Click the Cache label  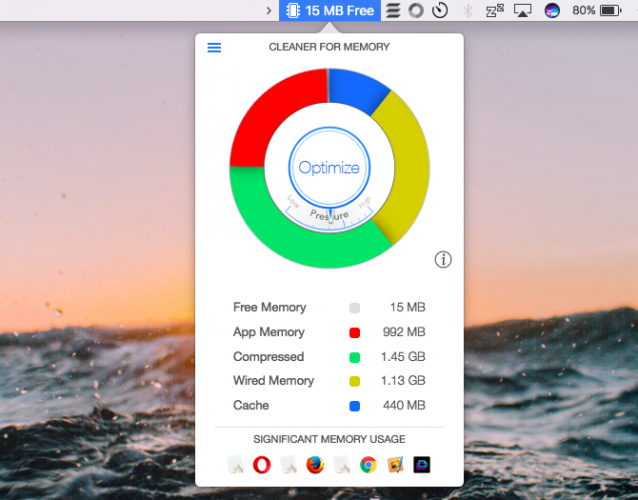point(251,405)
